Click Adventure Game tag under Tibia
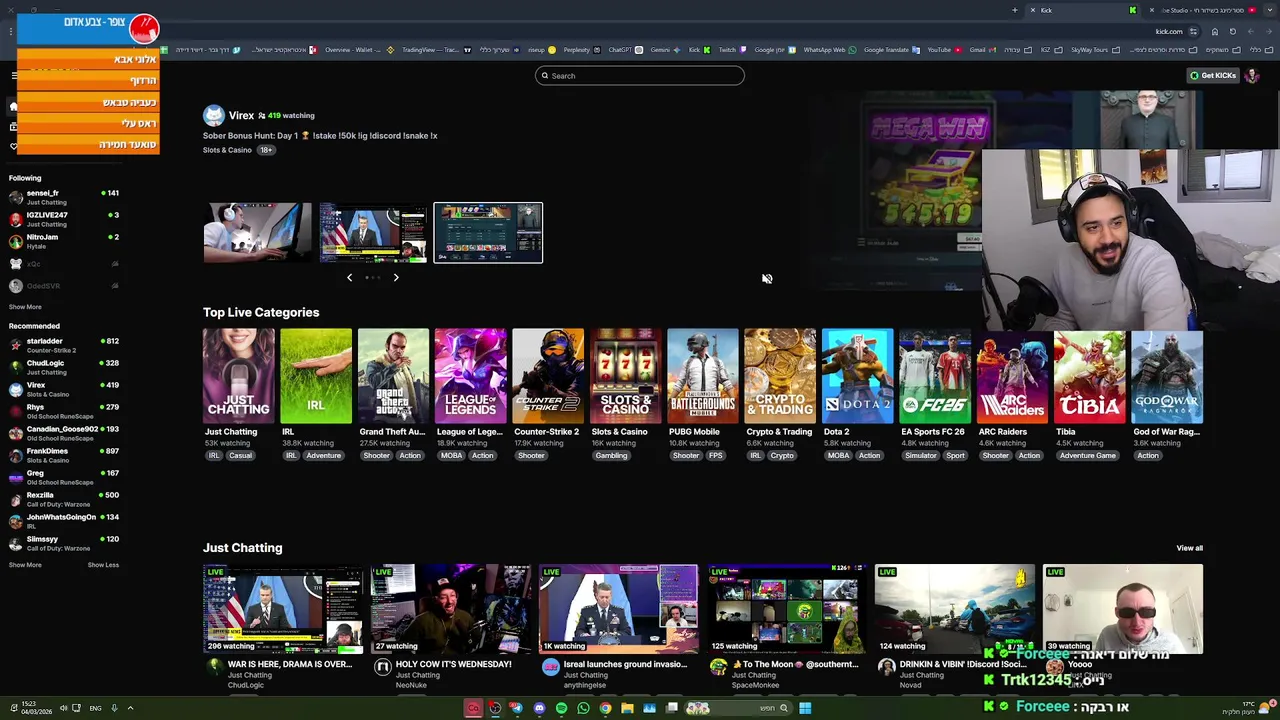1280x720 pixels. 1087,456
